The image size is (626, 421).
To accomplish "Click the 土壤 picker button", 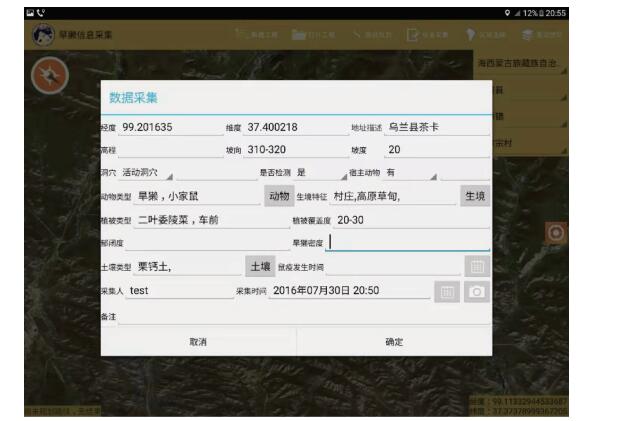I will coord(259,267).
